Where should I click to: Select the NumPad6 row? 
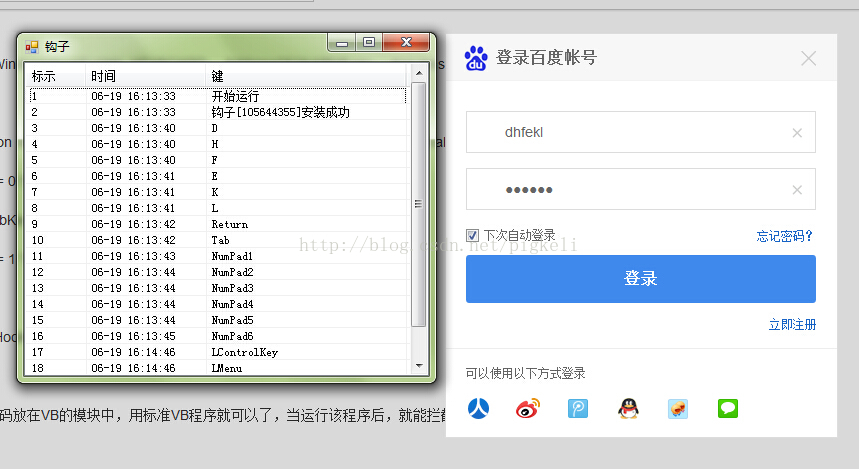(x=217, y=336)
